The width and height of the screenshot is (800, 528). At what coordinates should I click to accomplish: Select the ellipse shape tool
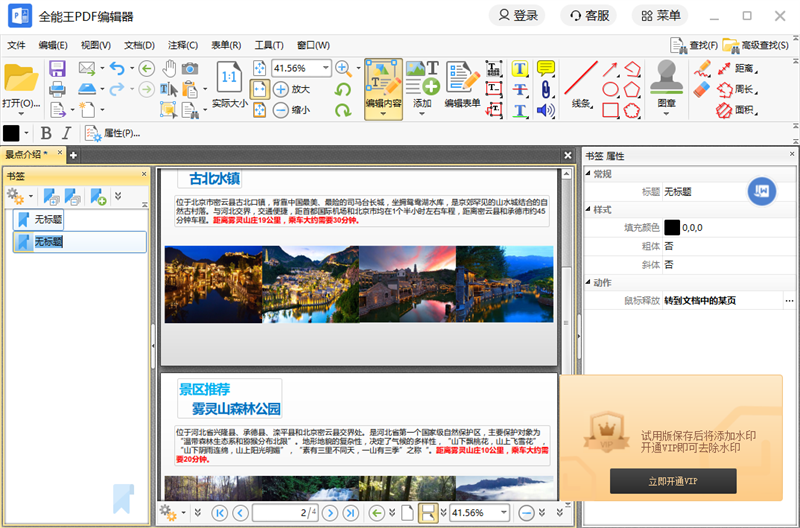(x=610, y=89)
